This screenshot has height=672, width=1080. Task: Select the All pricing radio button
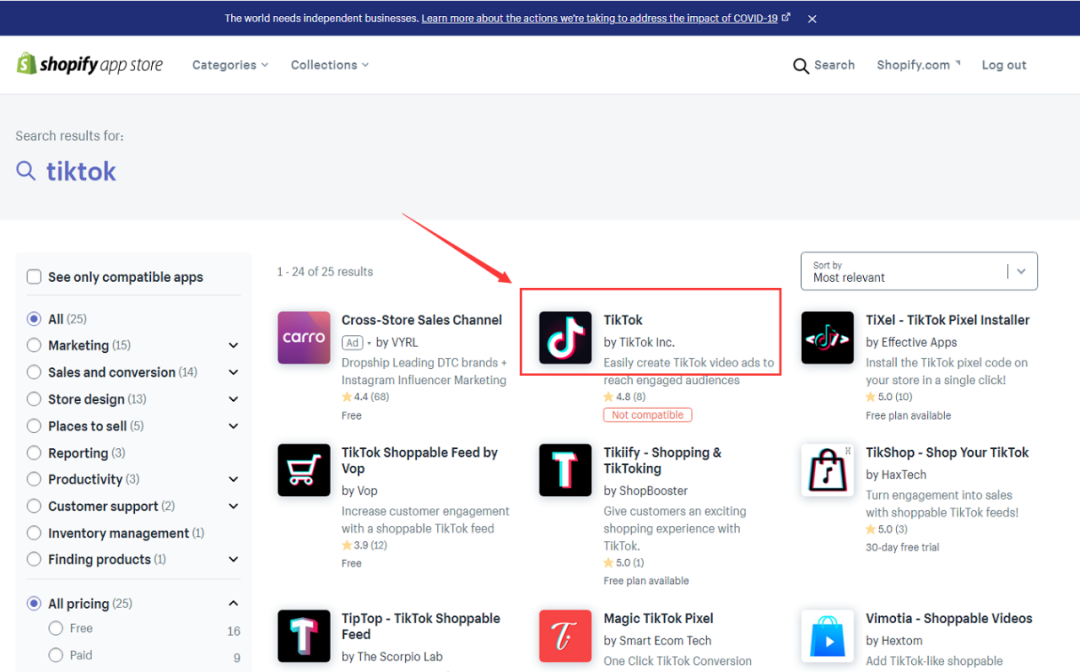point(34,603)
